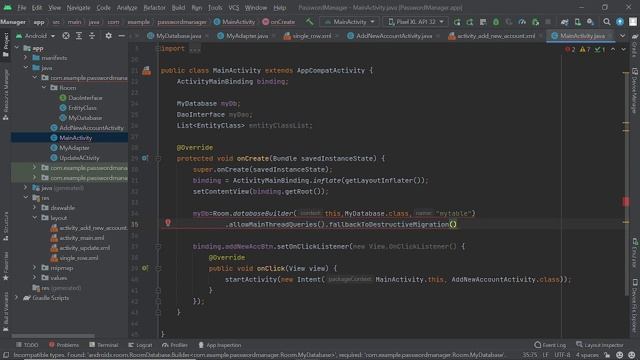
Task: Collapse the Room package
Action: 44,88
